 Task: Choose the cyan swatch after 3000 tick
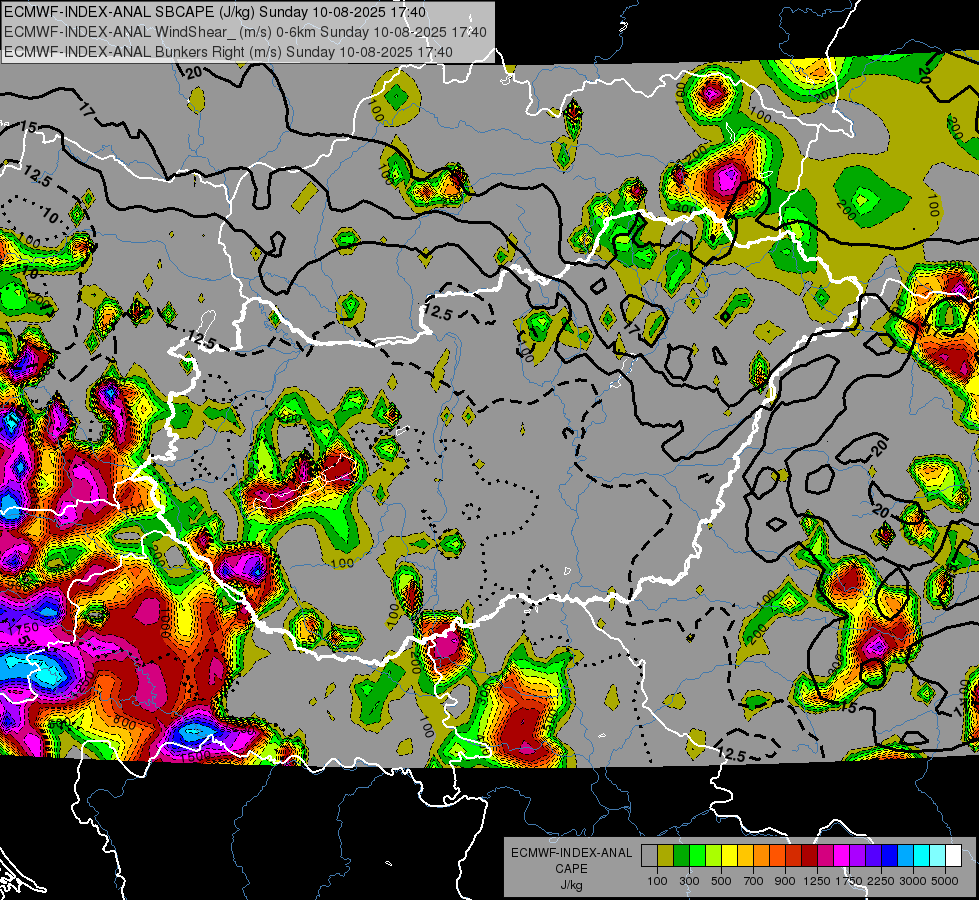pos(922,855)
